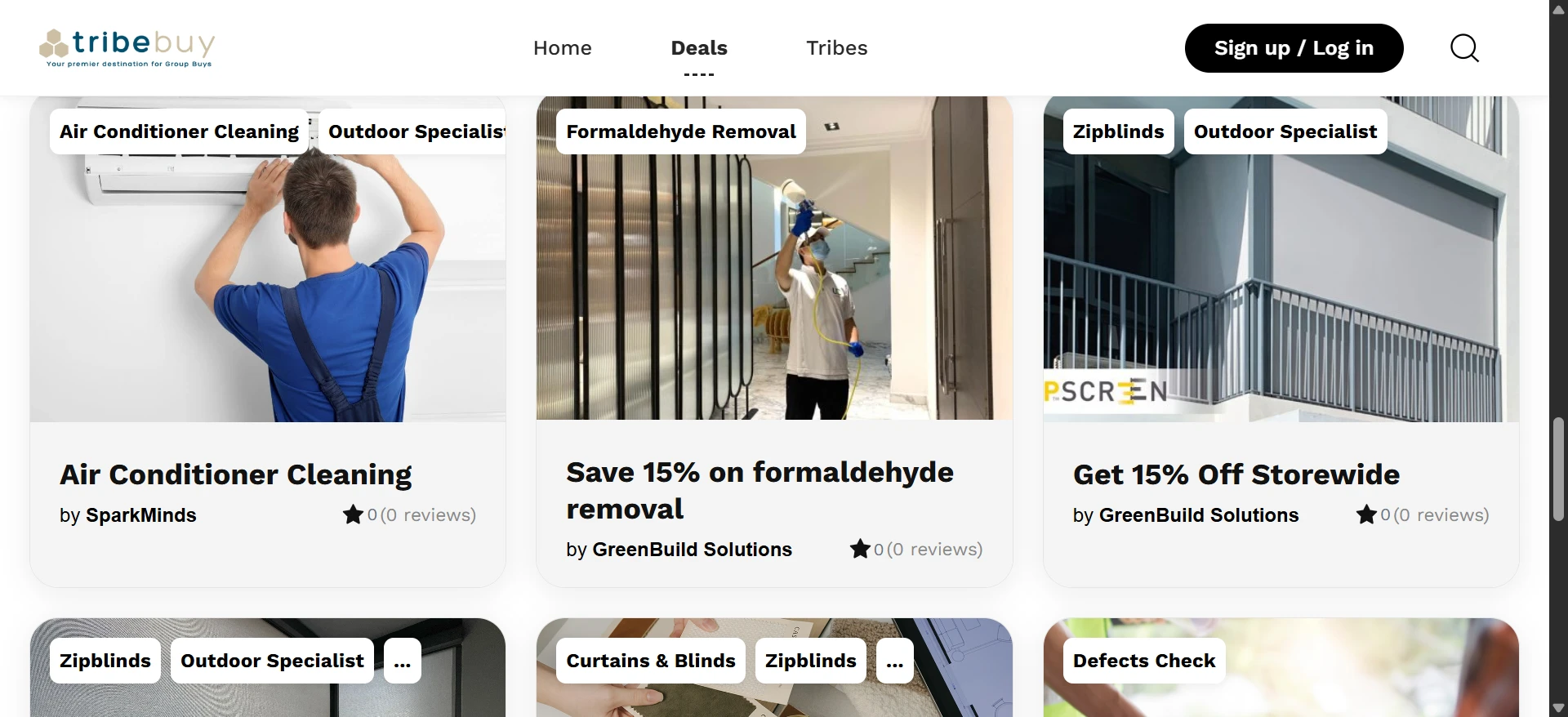1568x717 pixels.
Task: Click star icon on Get 15% Off Storewide card
Action: coord(1366,514)
